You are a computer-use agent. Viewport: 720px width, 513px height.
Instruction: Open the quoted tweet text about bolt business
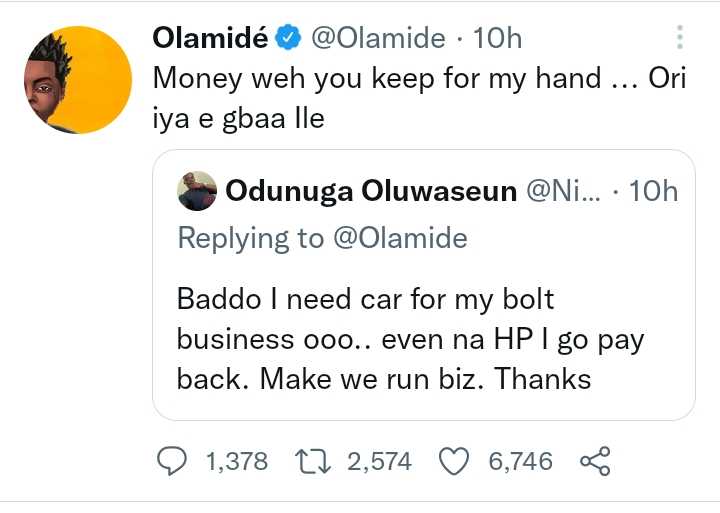click(410, 339)
